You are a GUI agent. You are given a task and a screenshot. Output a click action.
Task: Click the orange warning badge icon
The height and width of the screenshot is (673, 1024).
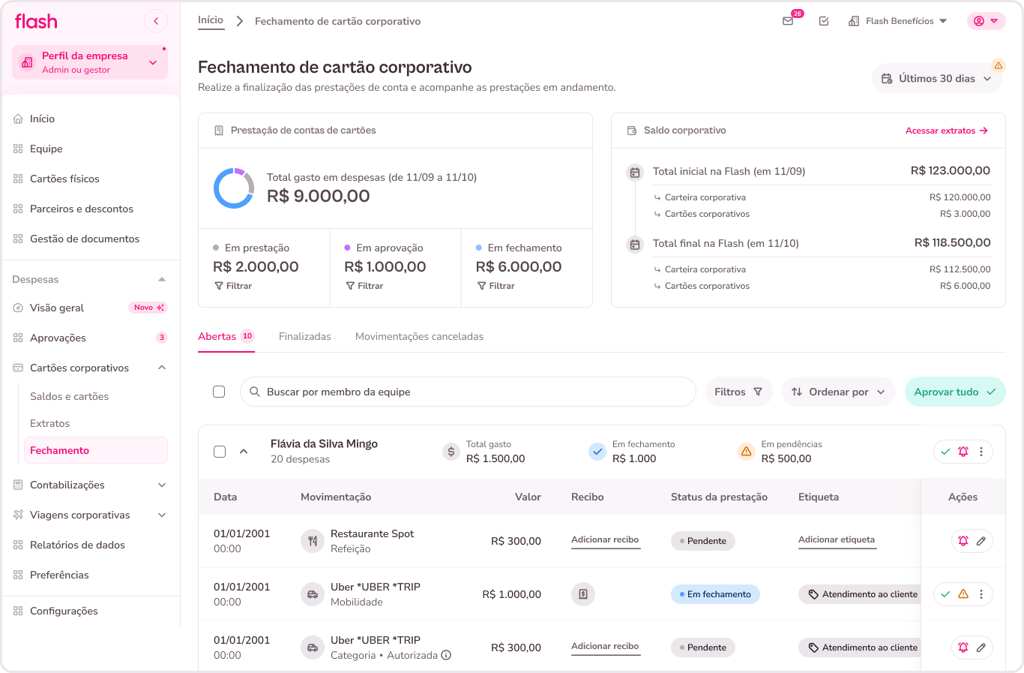click(x=998, y=65)
